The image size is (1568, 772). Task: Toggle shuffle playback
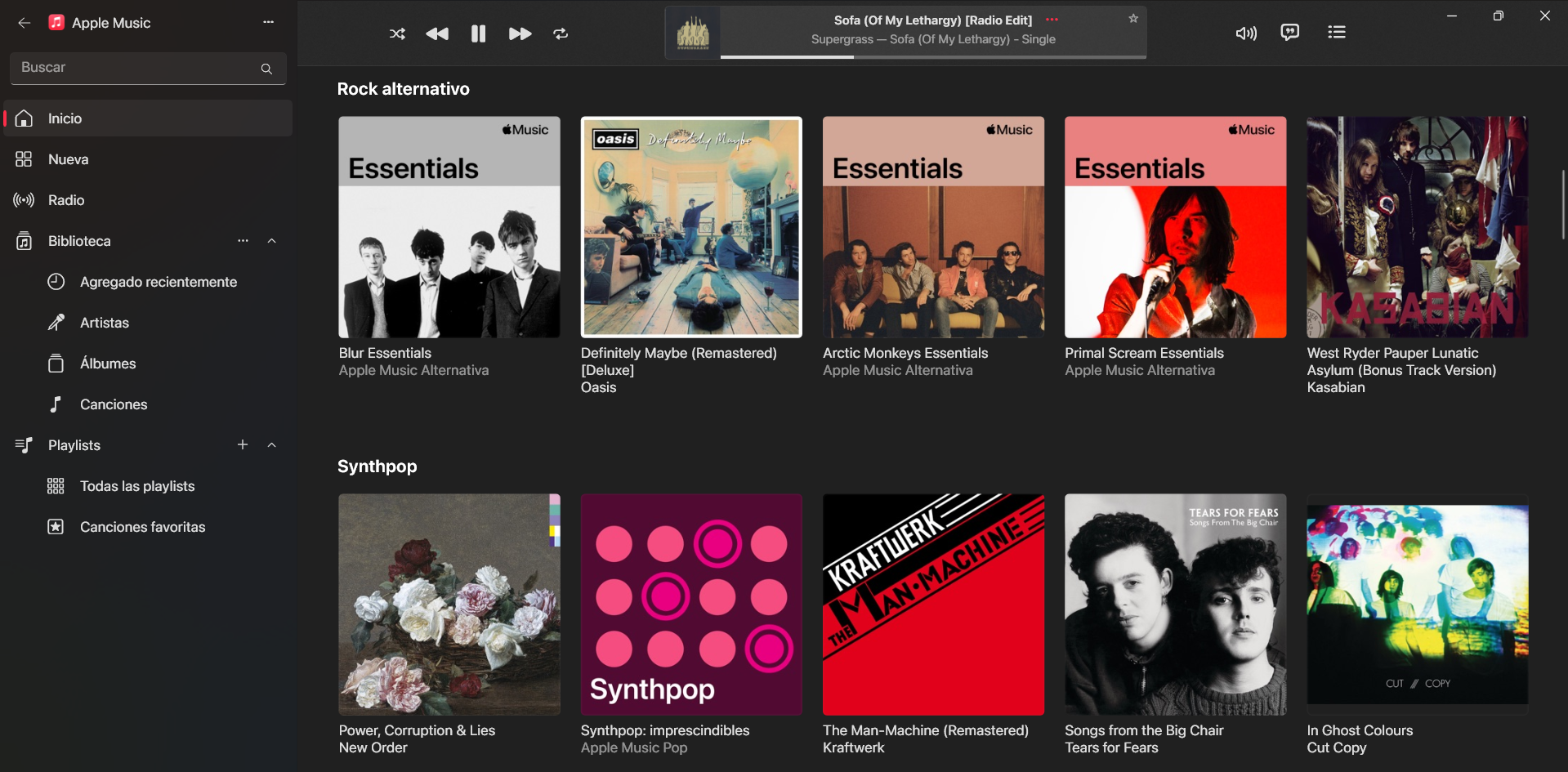coord(397,33)
